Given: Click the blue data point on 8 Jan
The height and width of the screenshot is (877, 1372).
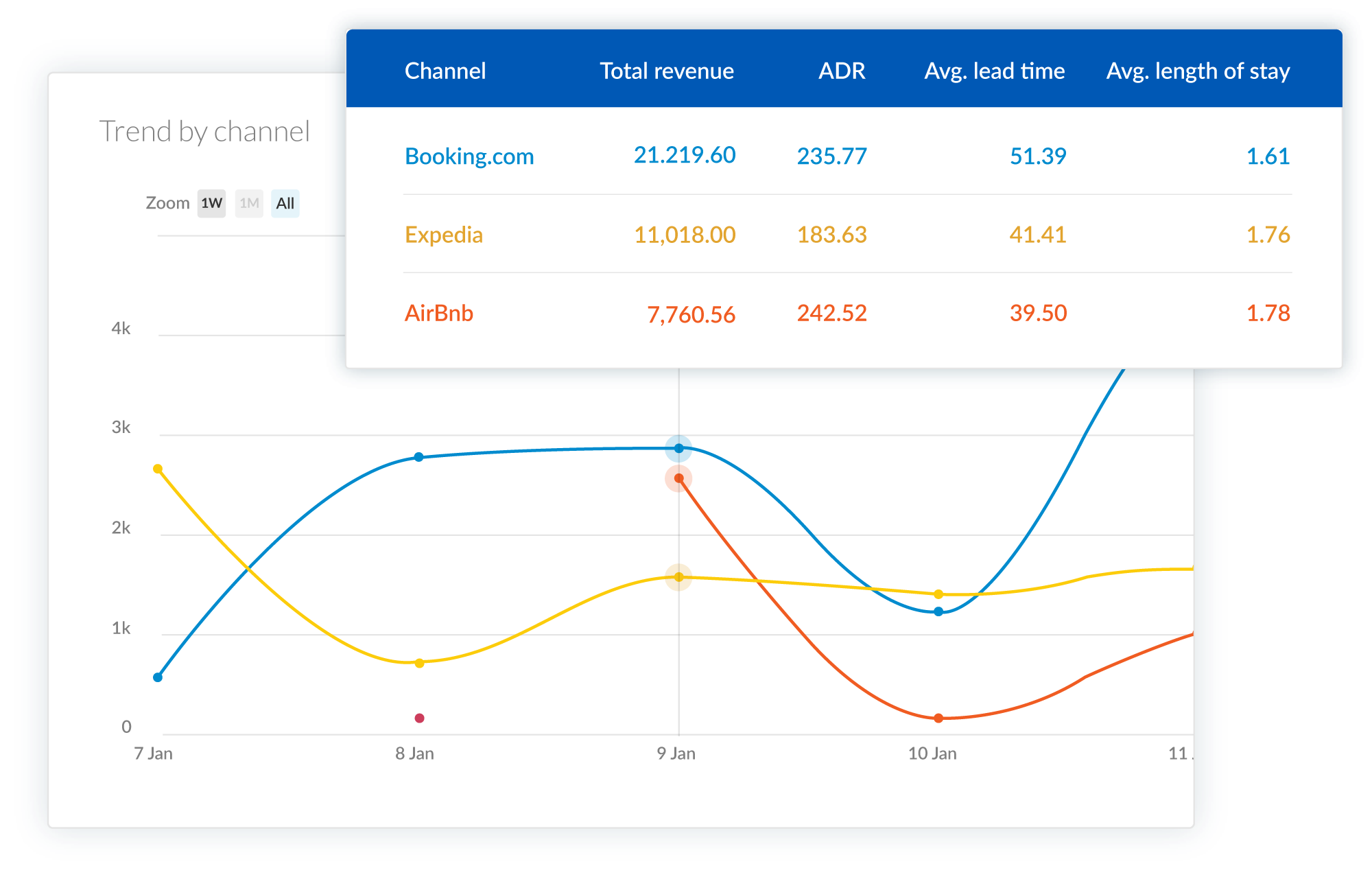Looking at the screenshot, I should [419, 457].
